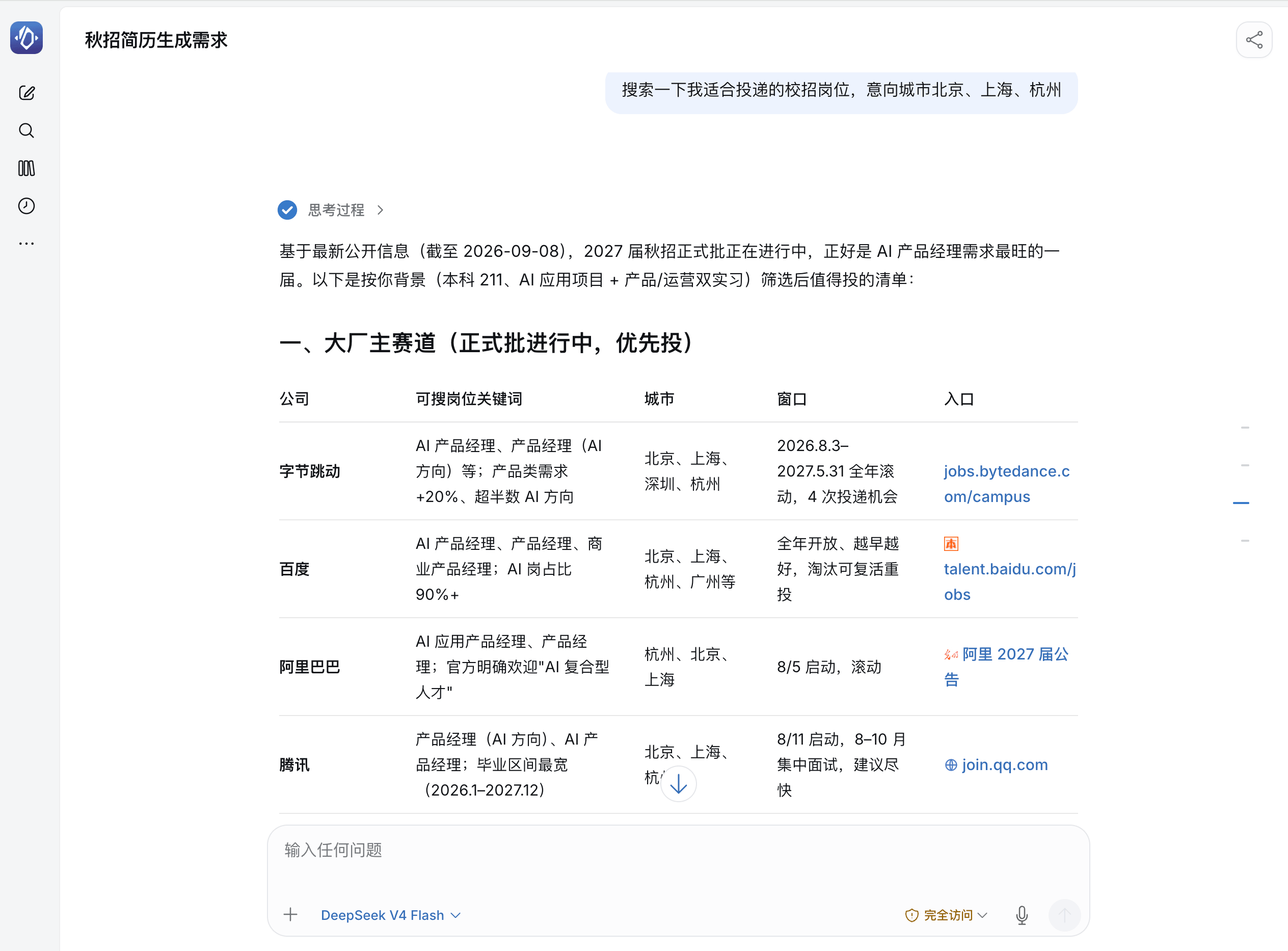Viewport: 1288px width, 951px height.
Task: Open the DeepSeek V4 Flash model dropdown
Action: pyautogui.click(x=391, y=915)
